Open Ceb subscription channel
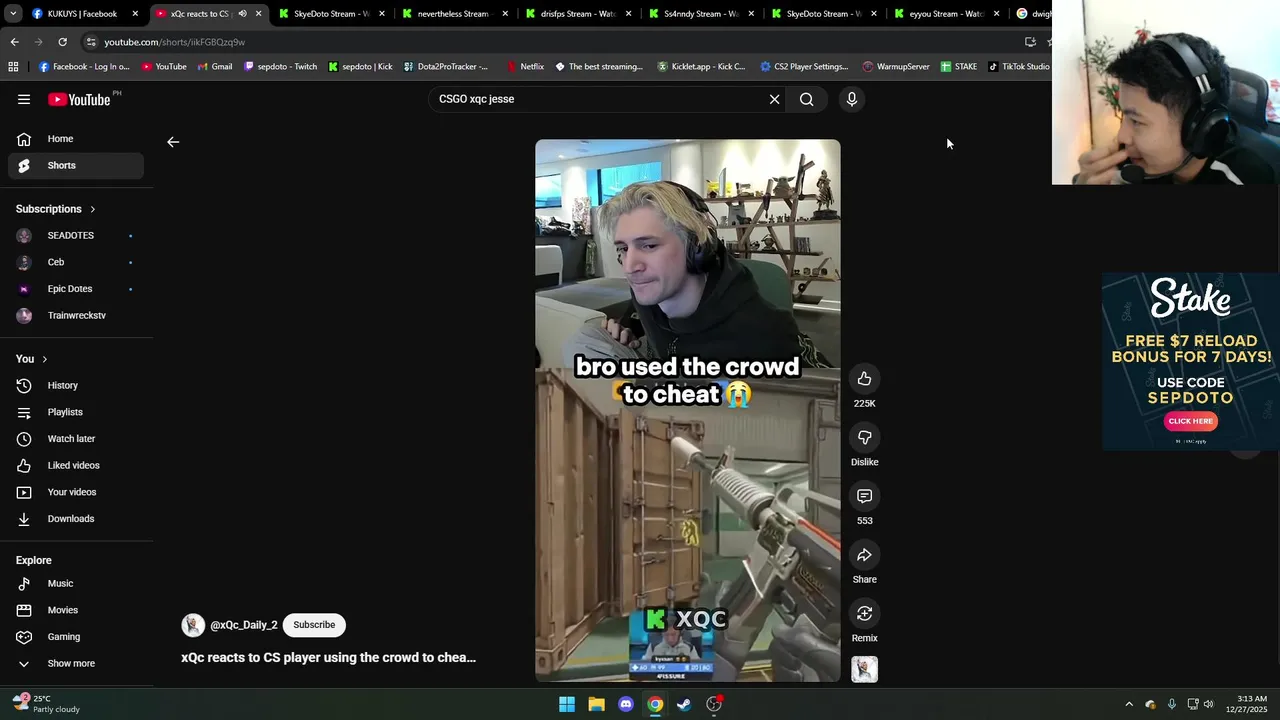This screenshot has height=720, width=1280. click(x=76, y=262)
